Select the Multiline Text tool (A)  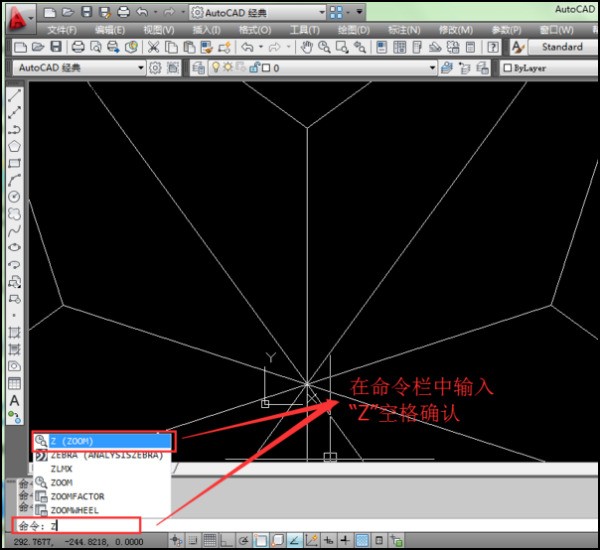pos(14,400)
